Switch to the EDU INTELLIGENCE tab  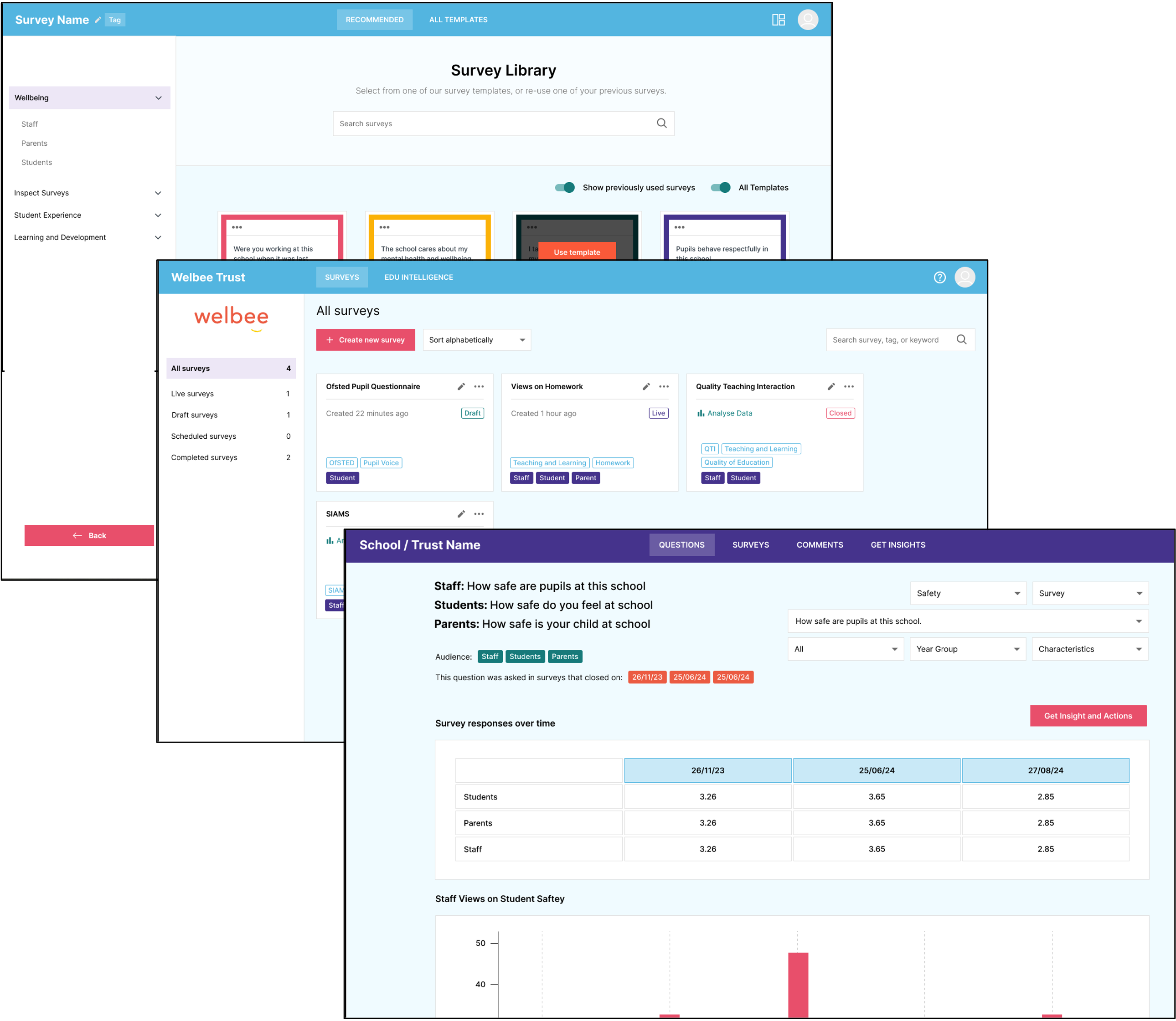pyautogui.click(x=418, y=277)
